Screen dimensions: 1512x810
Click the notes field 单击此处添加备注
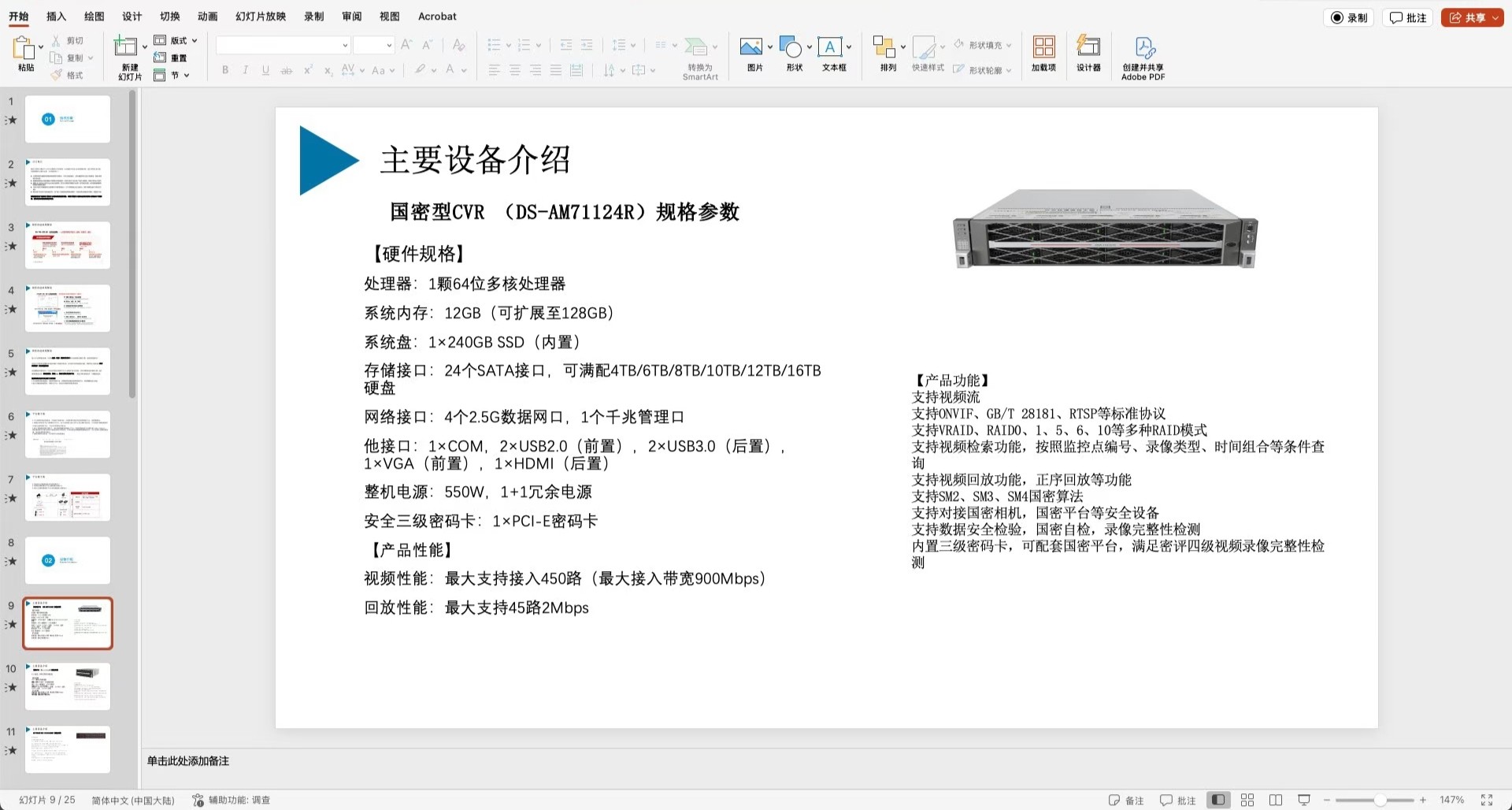click(187, 761)
